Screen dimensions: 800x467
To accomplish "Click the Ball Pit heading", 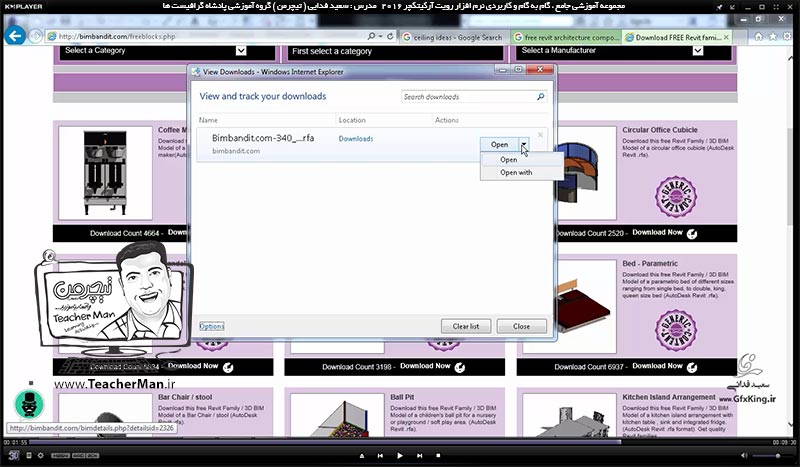I will (x=402, y=397).
